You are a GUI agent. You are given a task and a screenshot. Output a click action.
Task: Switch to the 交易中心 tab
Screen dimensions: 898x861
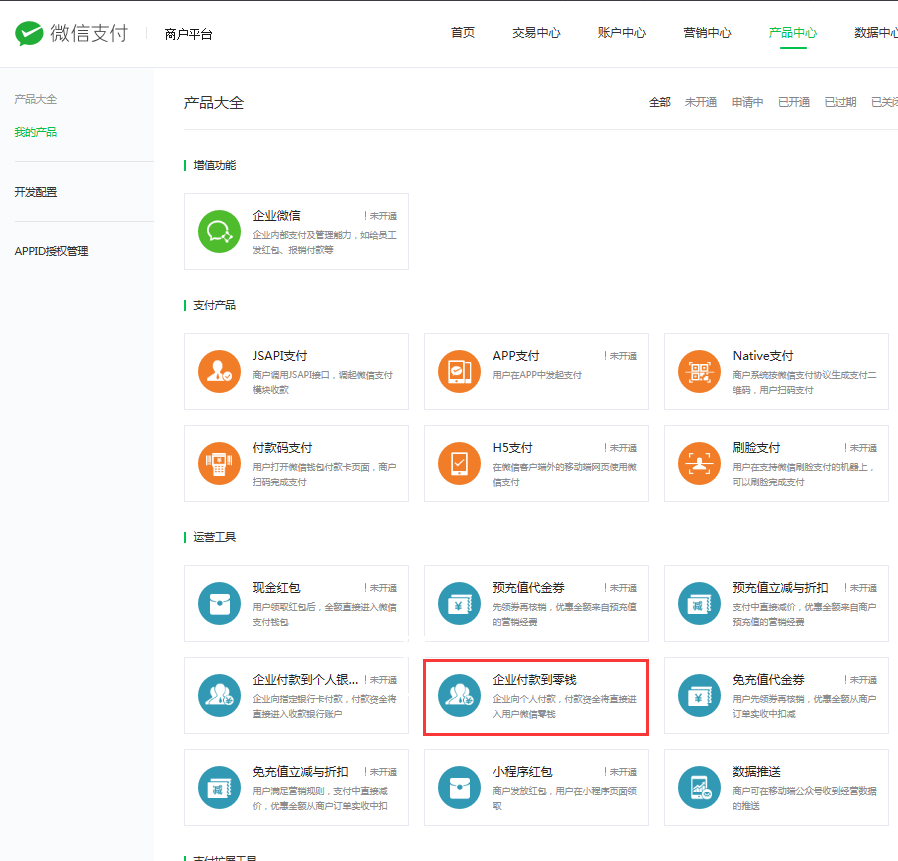tap(536, 33)
